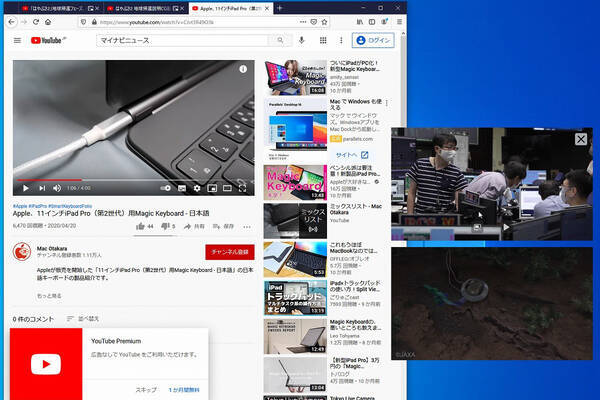Play the main YouTube video

[x=26, y=188]
